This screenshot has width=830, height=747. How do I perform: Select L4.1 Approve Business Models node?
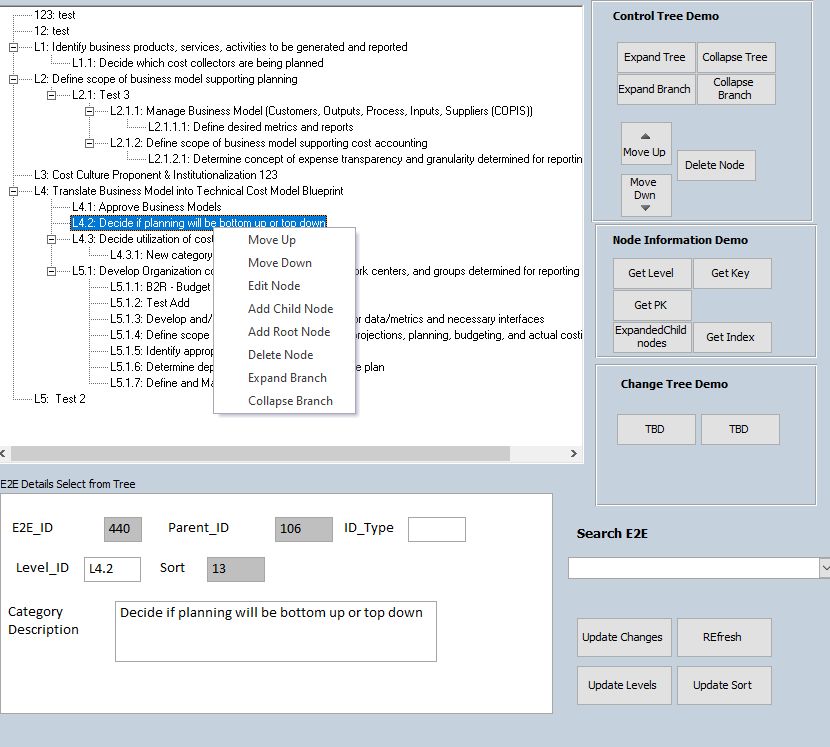point(147,207)
